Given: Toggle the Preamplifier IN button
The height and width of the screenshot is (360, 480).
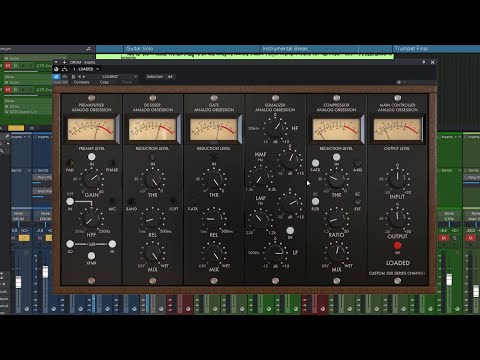Looking at the screenshot, I should pyautogui.click(x=91, y=157).
